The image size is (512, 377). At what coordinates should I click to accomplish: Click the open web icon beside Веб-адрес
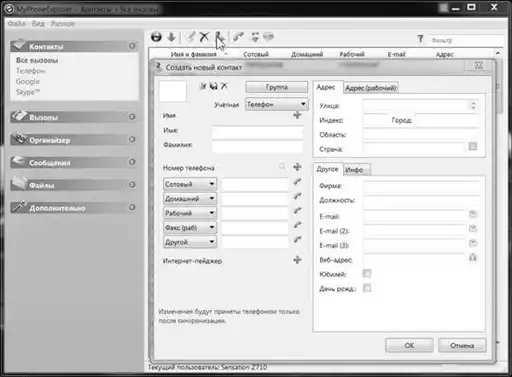click(x=473, y=257)
